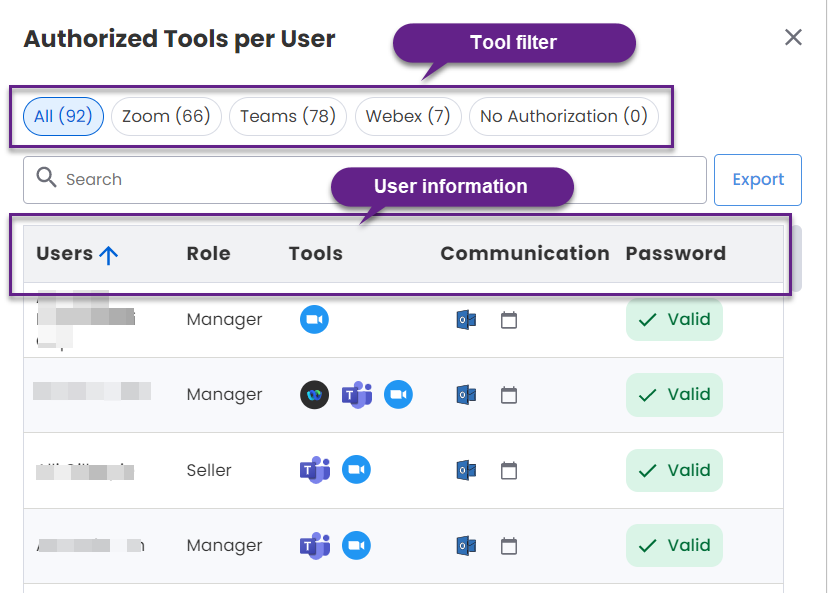
Task: Close the Authorized Tools dialog
Action: pos(793,37)
